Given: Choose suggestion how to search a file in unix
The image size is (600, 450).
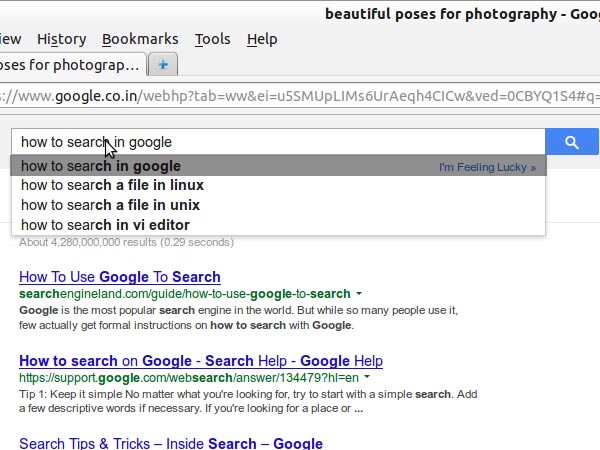Looking at the screenshot, I should [x=278, y=205].
